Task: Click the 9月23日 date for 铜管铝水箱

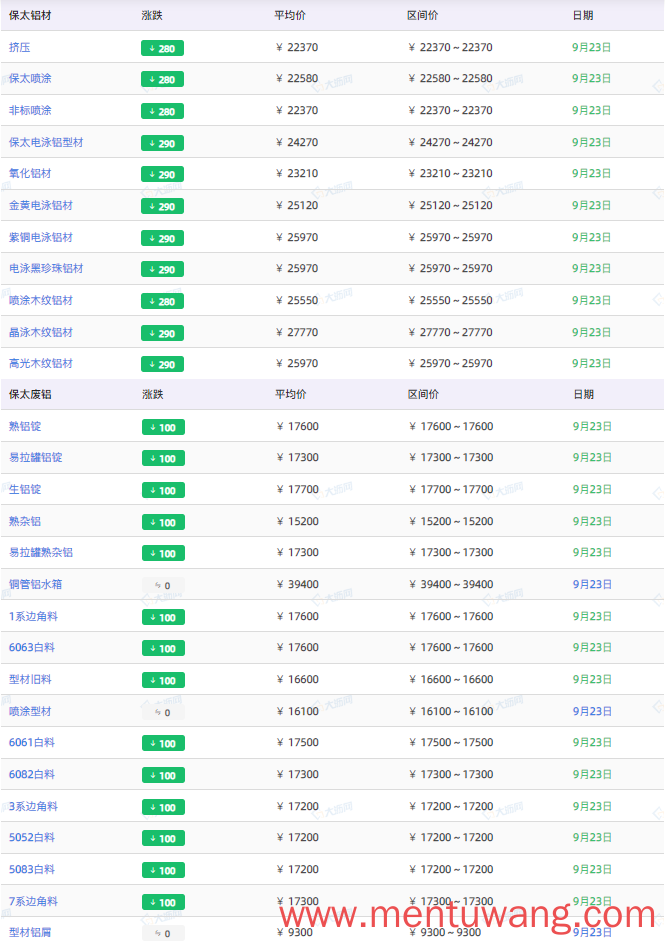Action: point(592,585)
